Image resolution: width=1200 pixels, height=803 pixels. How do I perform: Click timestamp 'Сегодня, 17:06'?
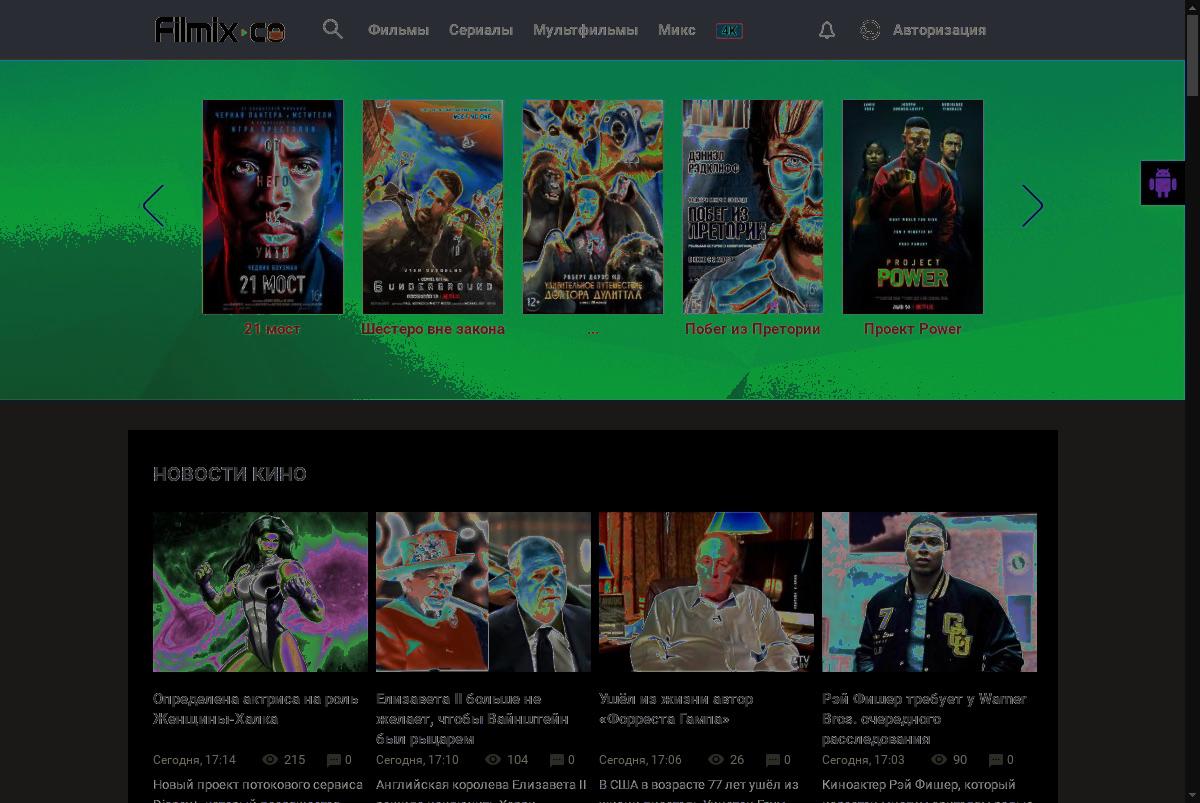pos(640,760)
